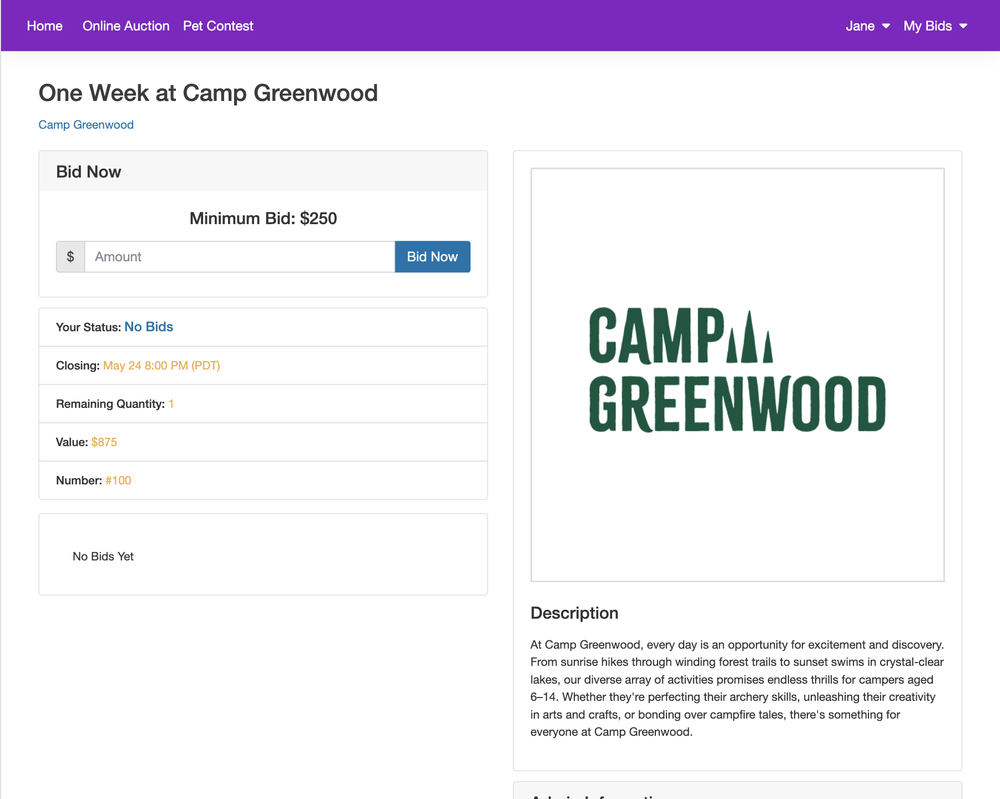Click the No Bids Yet message
The height and width of the screenshot is (799, 1000).
(x=103, y=557)
